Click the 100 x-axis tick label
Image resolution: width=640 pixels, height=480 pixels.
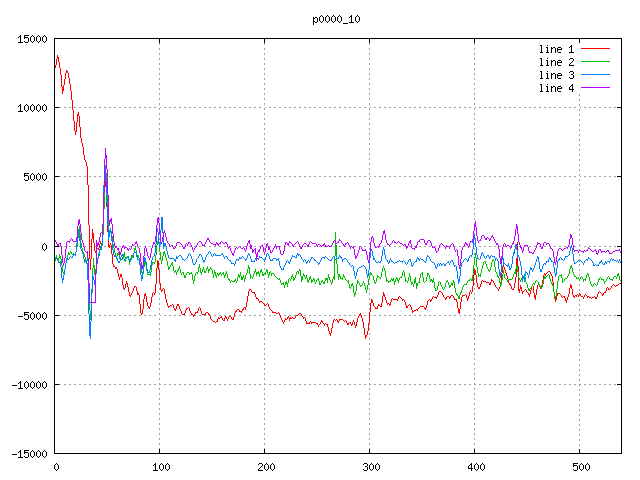click(x=160, y=467)
